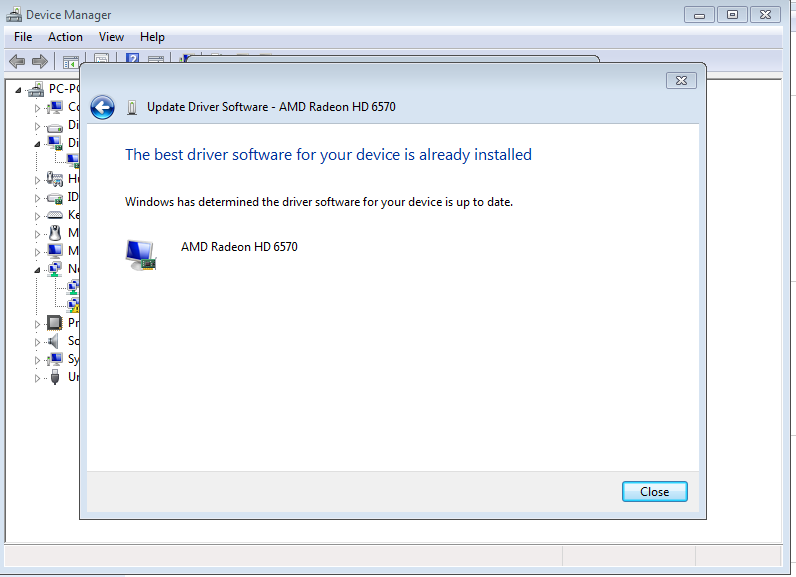Open the Action menu
This screenshot has width=796, height=577.
point(65,37)
